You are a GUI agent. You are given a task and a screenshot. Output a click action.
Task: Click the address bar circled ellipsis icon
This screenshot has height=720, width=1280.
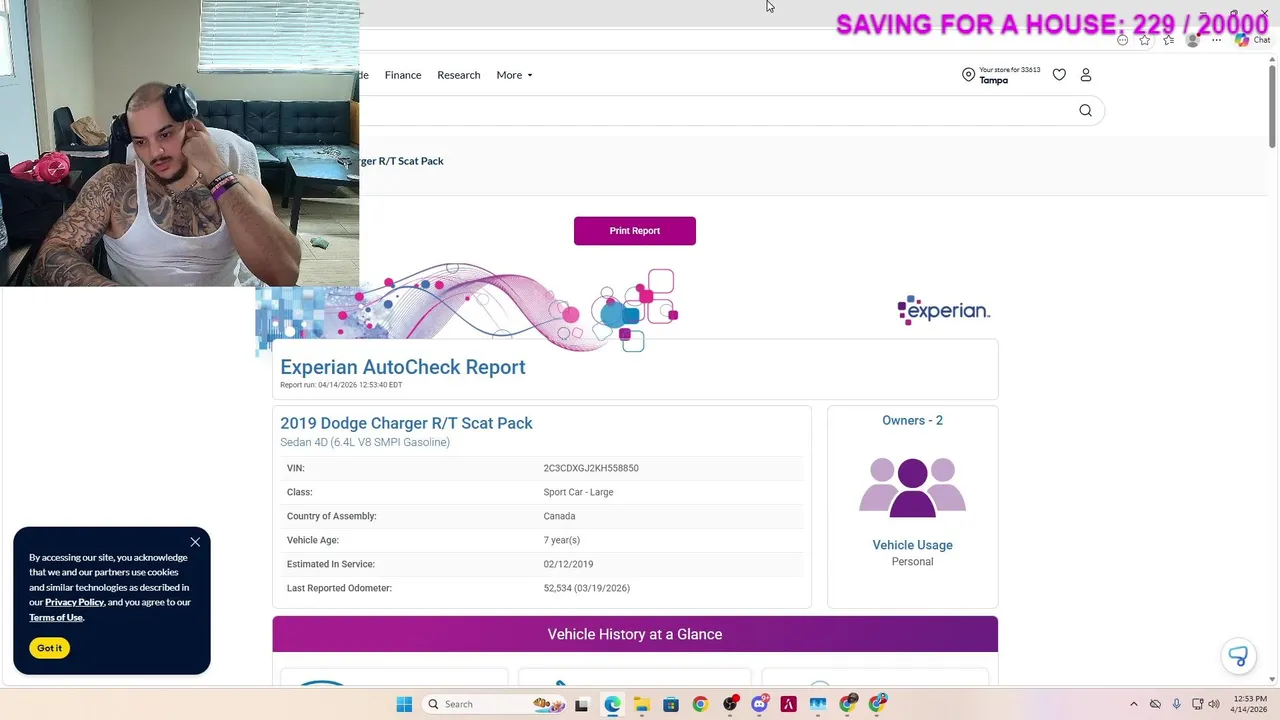point(1123,40)
